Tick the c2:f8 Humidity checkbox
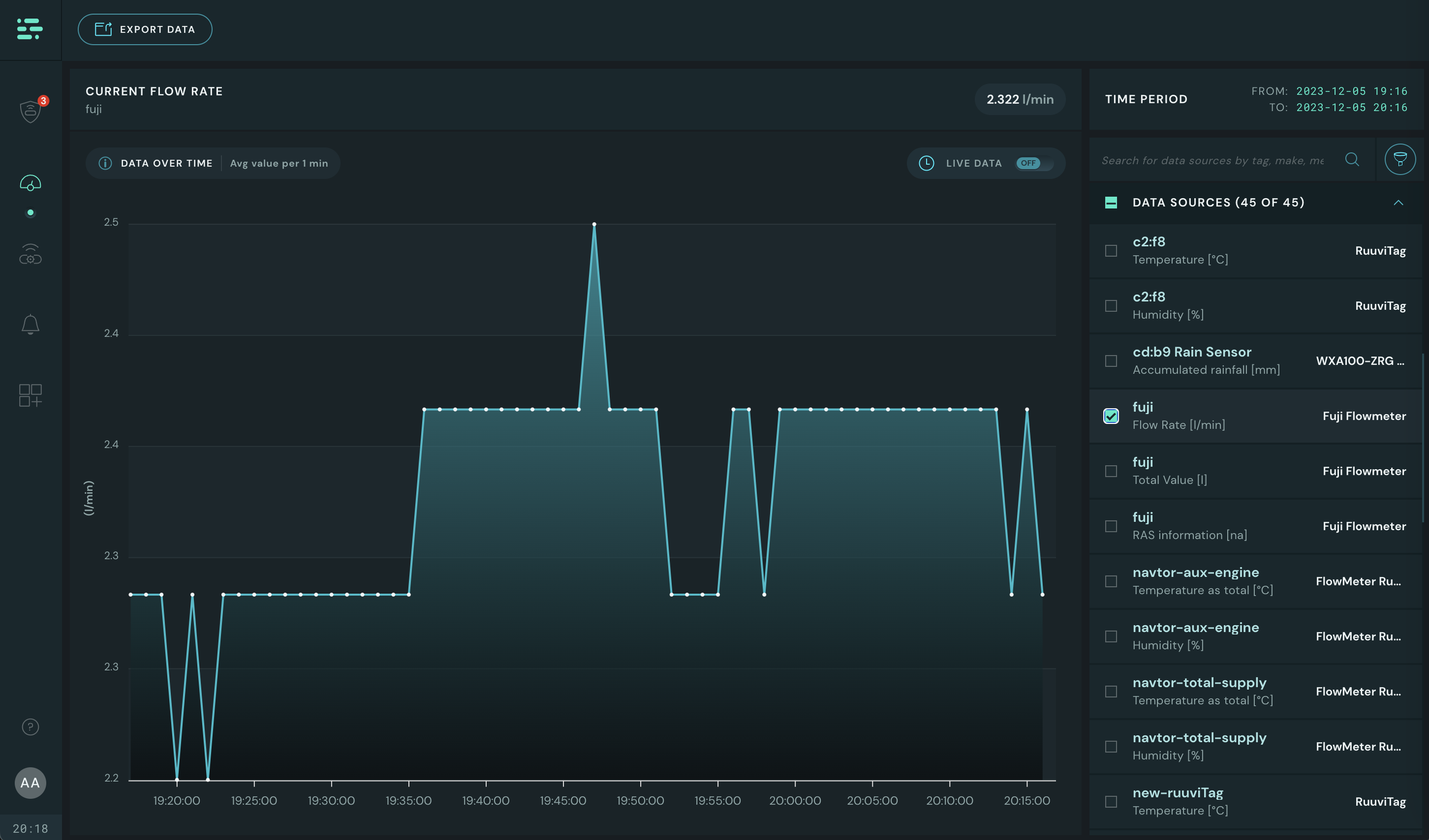The width and height of the screenshot is (1429, 840). (1111, 306)
